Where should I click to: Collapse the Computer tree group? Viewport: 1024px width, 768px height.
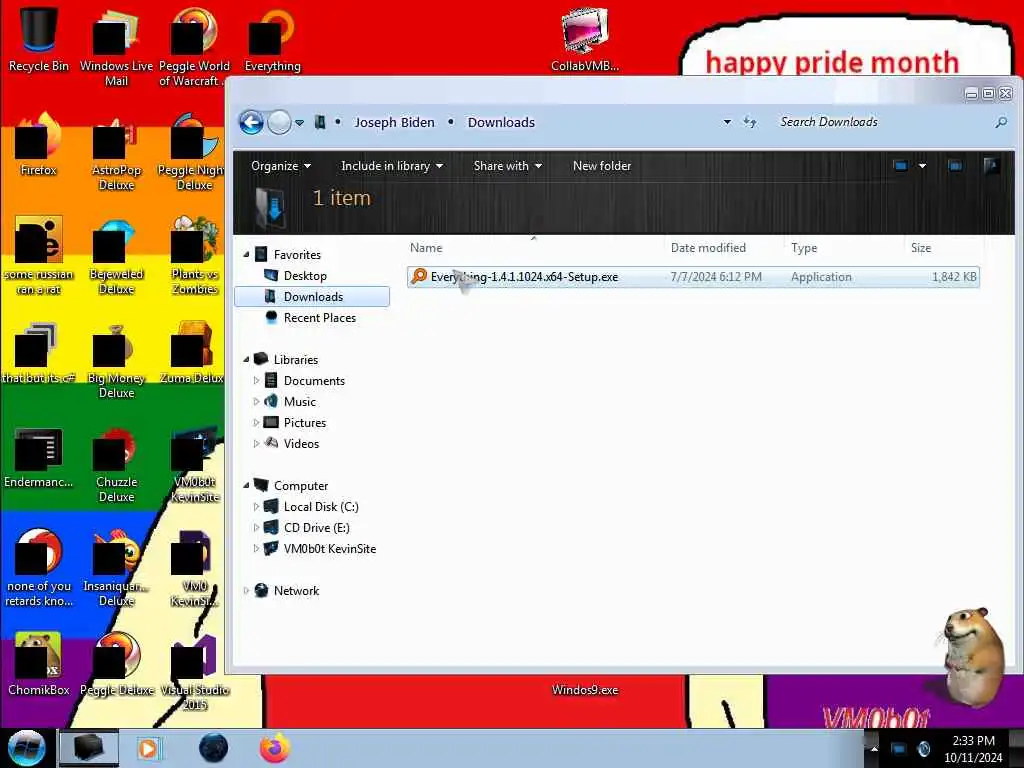246,486
